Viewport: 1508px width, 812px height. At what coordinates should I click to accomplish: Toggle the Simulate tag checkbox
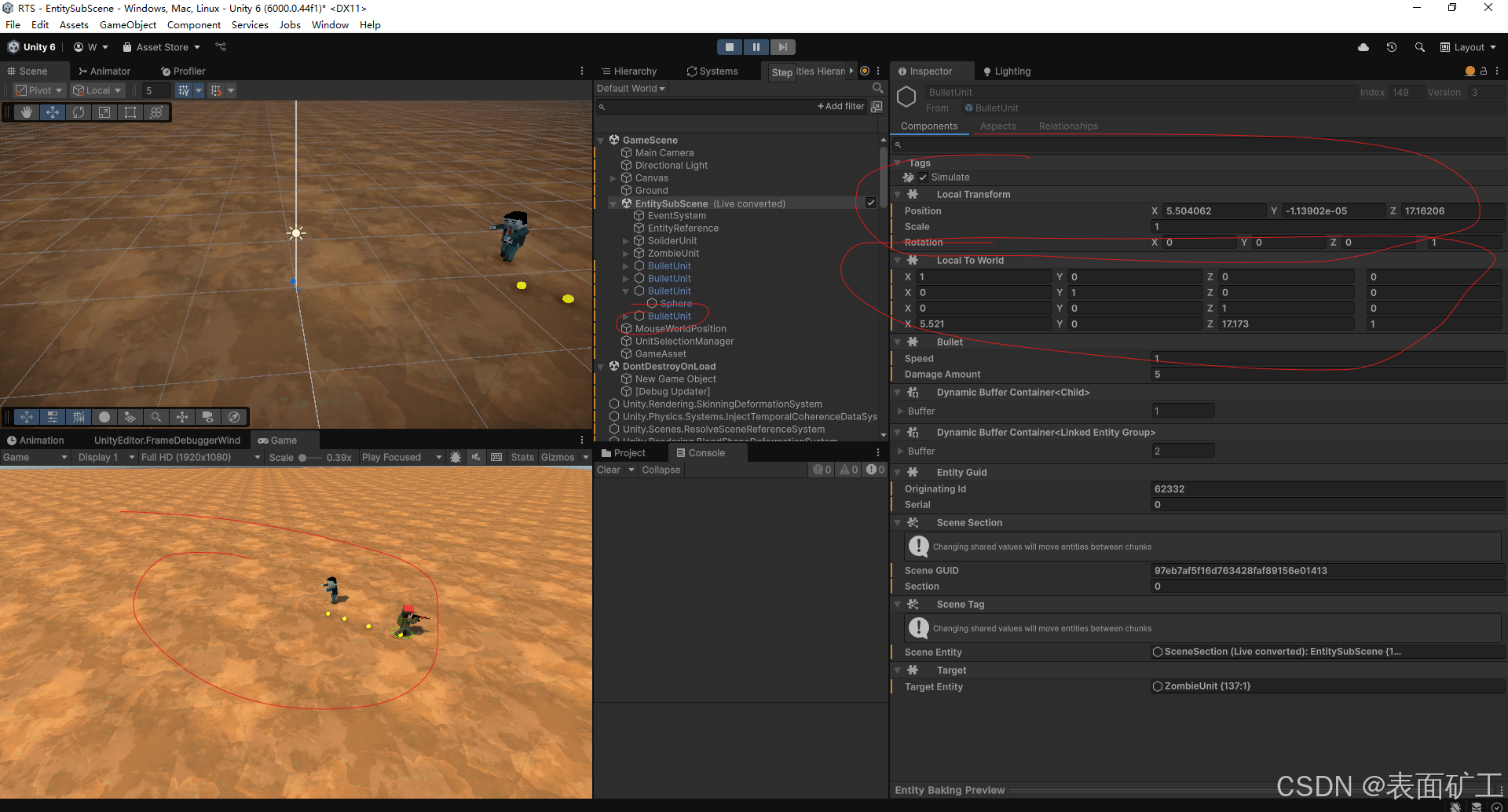click(923, 177)
